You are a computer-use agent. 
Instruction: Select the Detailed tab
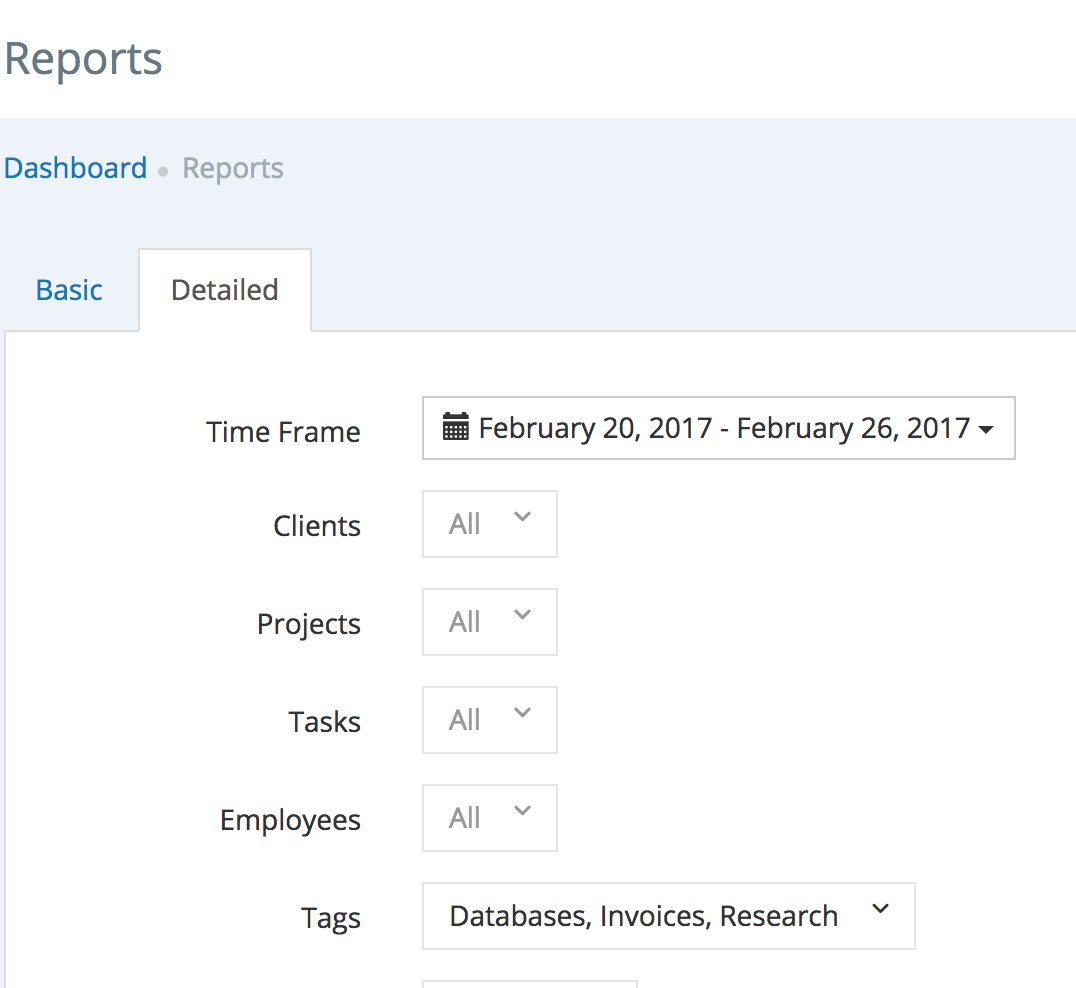225,290
